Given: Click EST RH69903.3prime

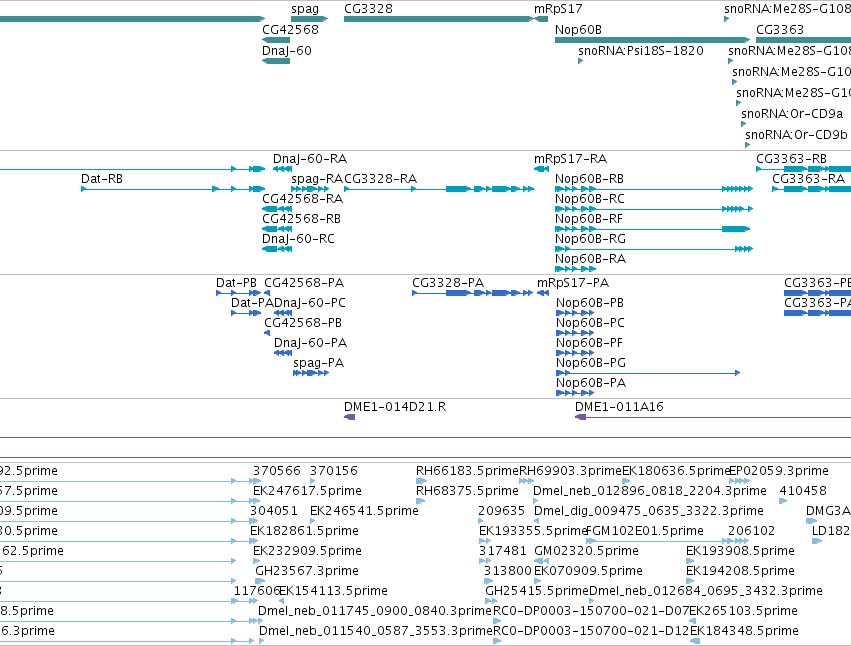Looking at the screenshot, I should tap(570, 471).
